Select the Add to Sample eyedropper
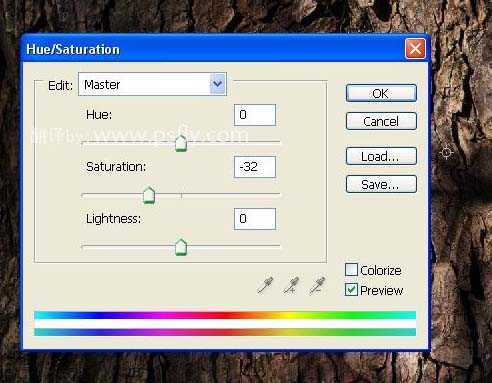 291,285
